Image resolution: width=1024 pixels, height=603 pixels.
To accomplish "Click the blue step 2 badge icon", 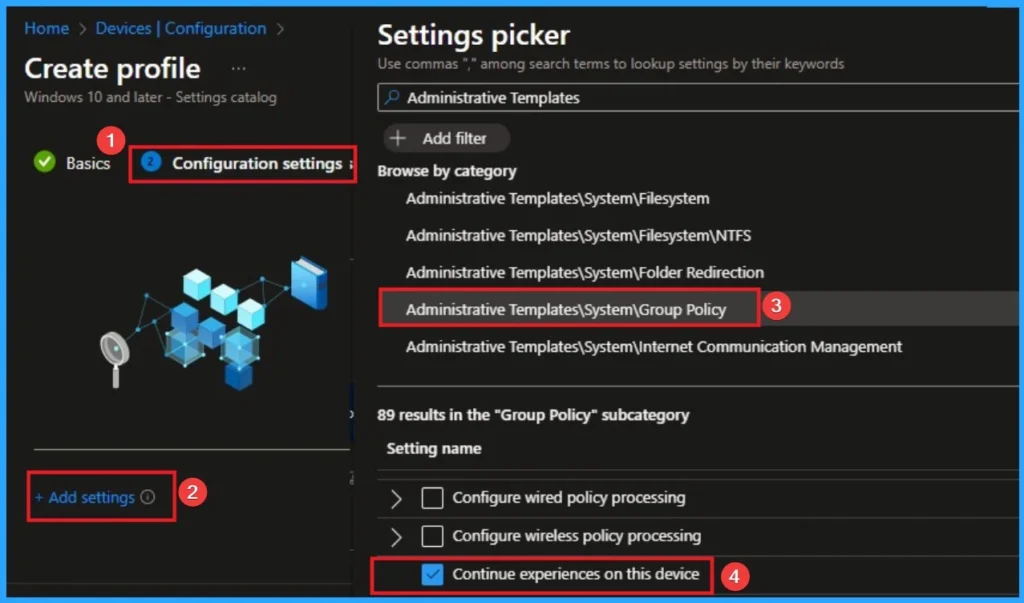I will pyautogui.click(x=148, y=162).
